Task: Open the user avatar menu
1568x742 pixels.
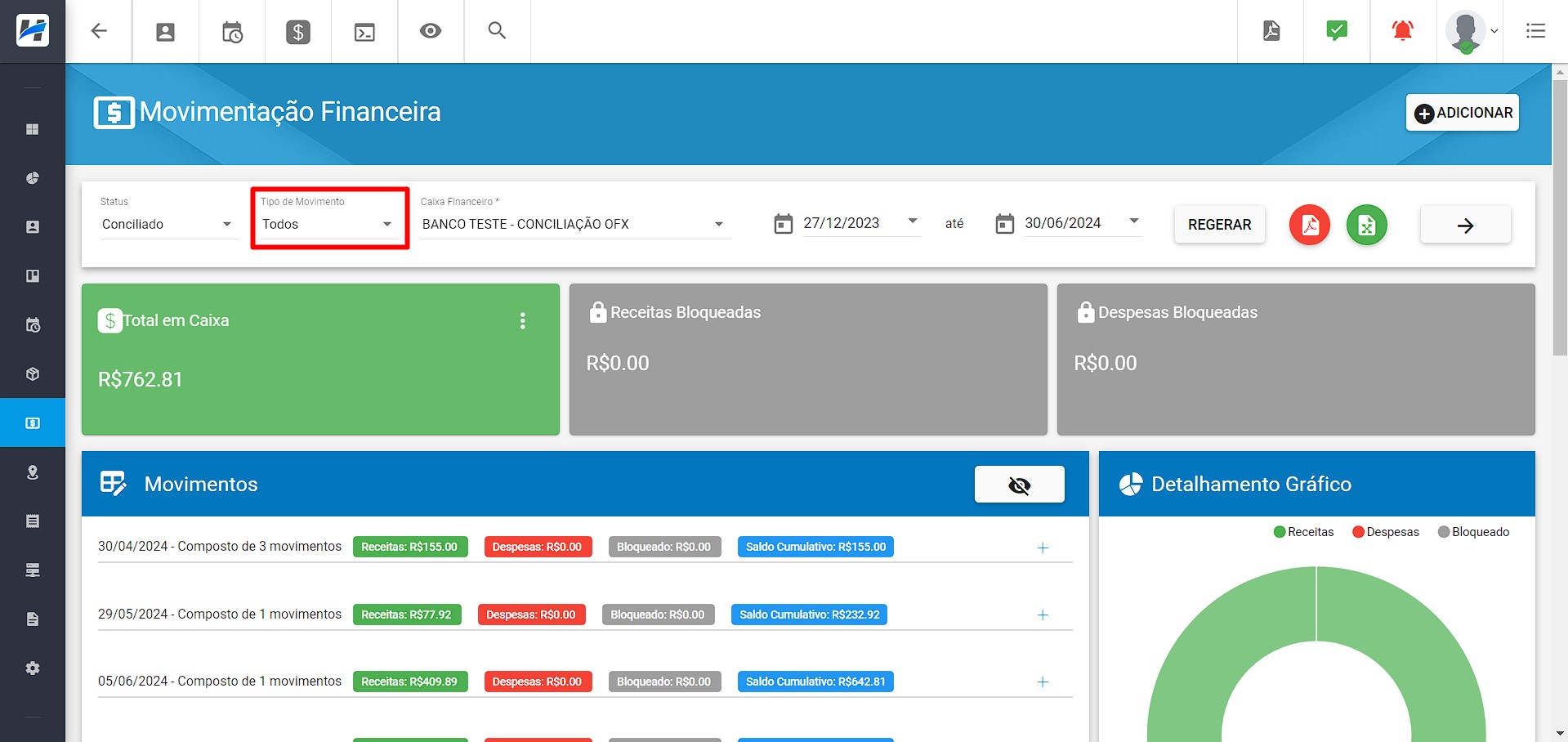Action: coord(1471,32)
